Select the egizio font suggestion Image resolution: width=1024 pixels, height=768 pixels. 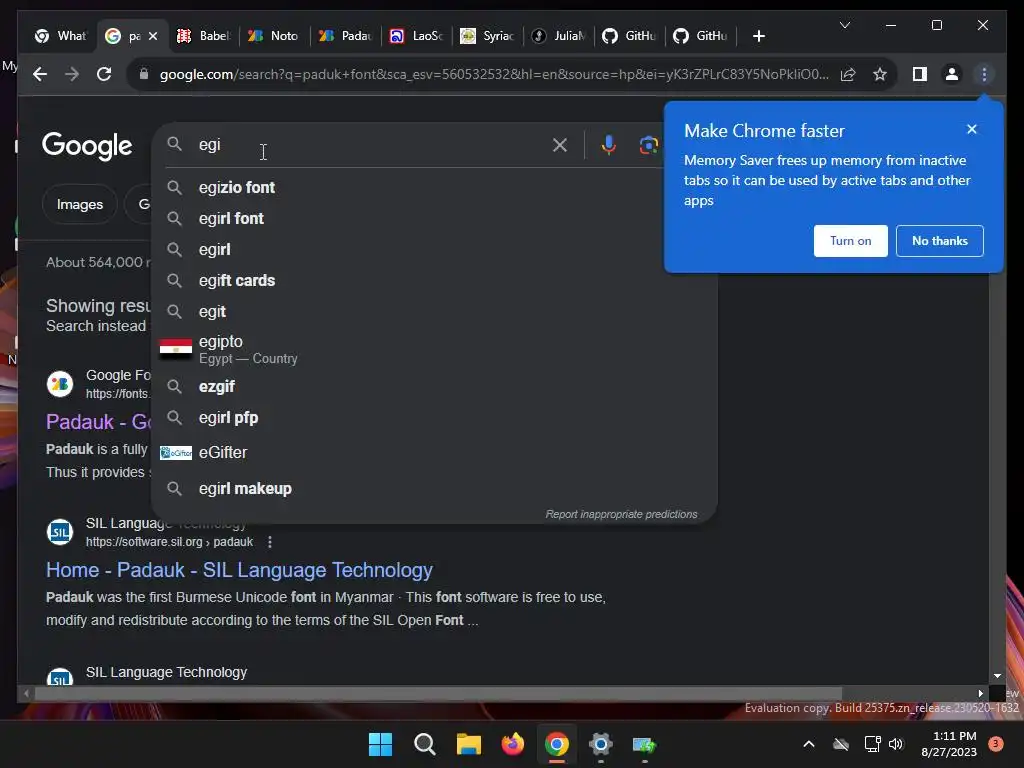(x=434, y=187)
